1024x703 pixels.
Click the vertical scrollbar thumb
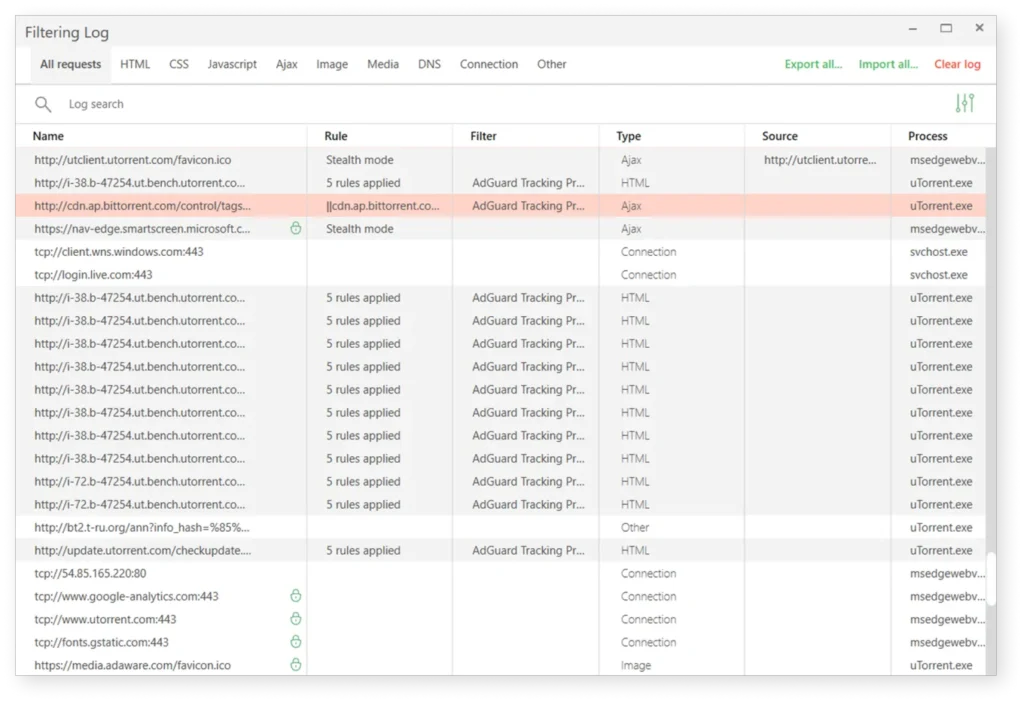[x=991, y=578]
